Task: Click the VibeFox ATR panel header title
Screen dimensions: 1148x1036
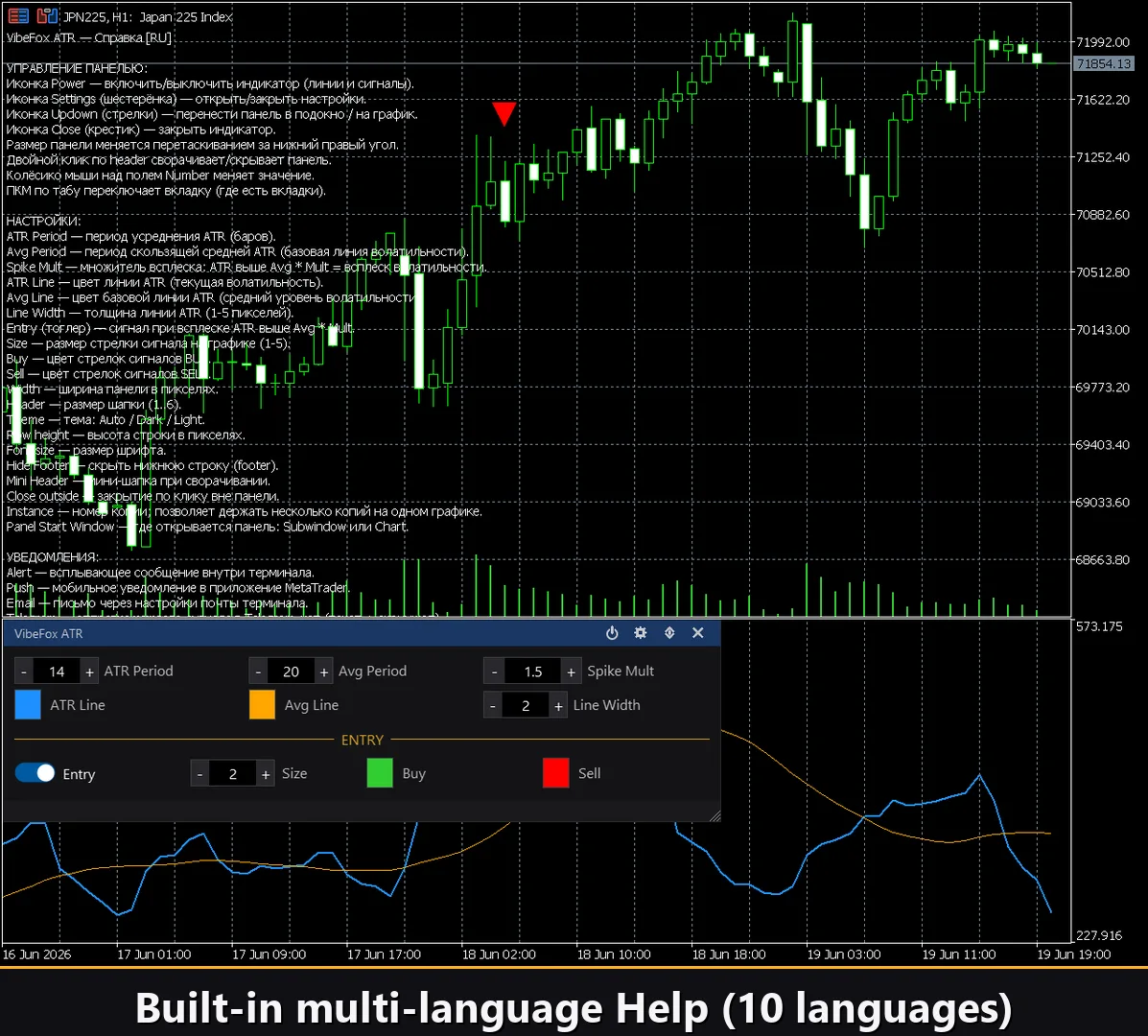Action: [x=48, y=634]
